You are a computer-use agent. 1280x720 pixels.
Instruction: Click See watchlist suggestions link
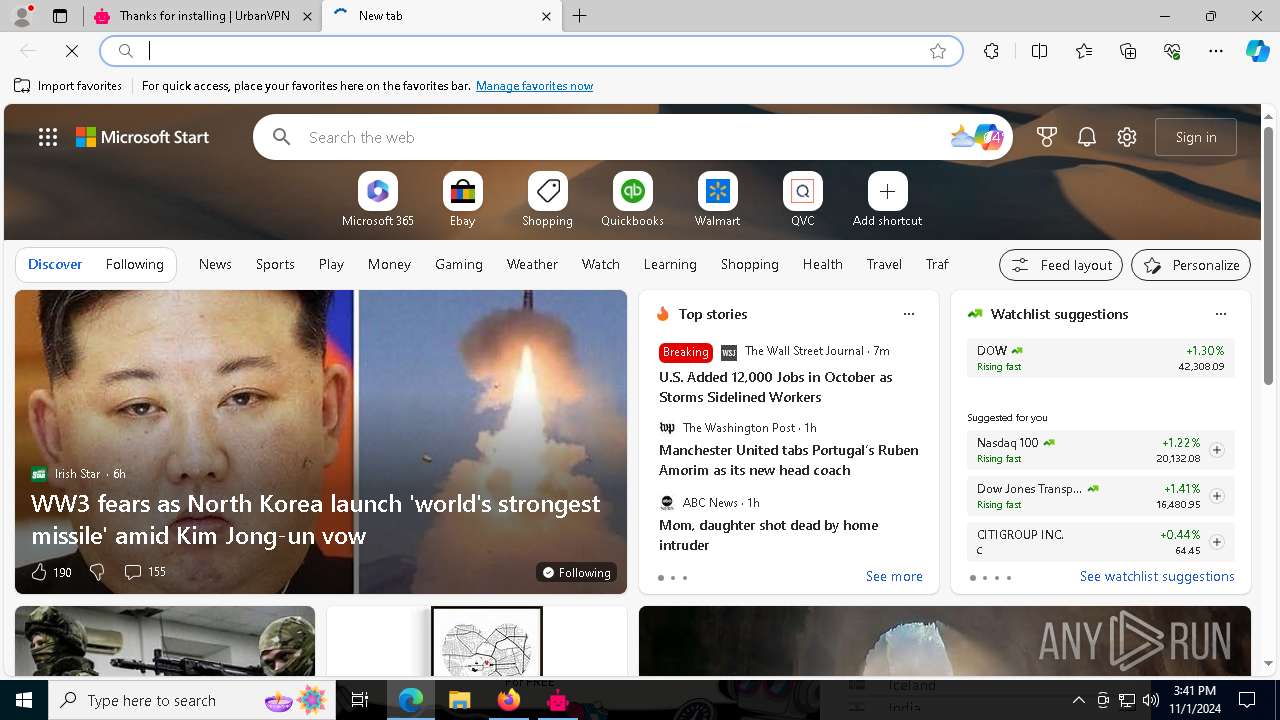click(x=1157, y=576)
